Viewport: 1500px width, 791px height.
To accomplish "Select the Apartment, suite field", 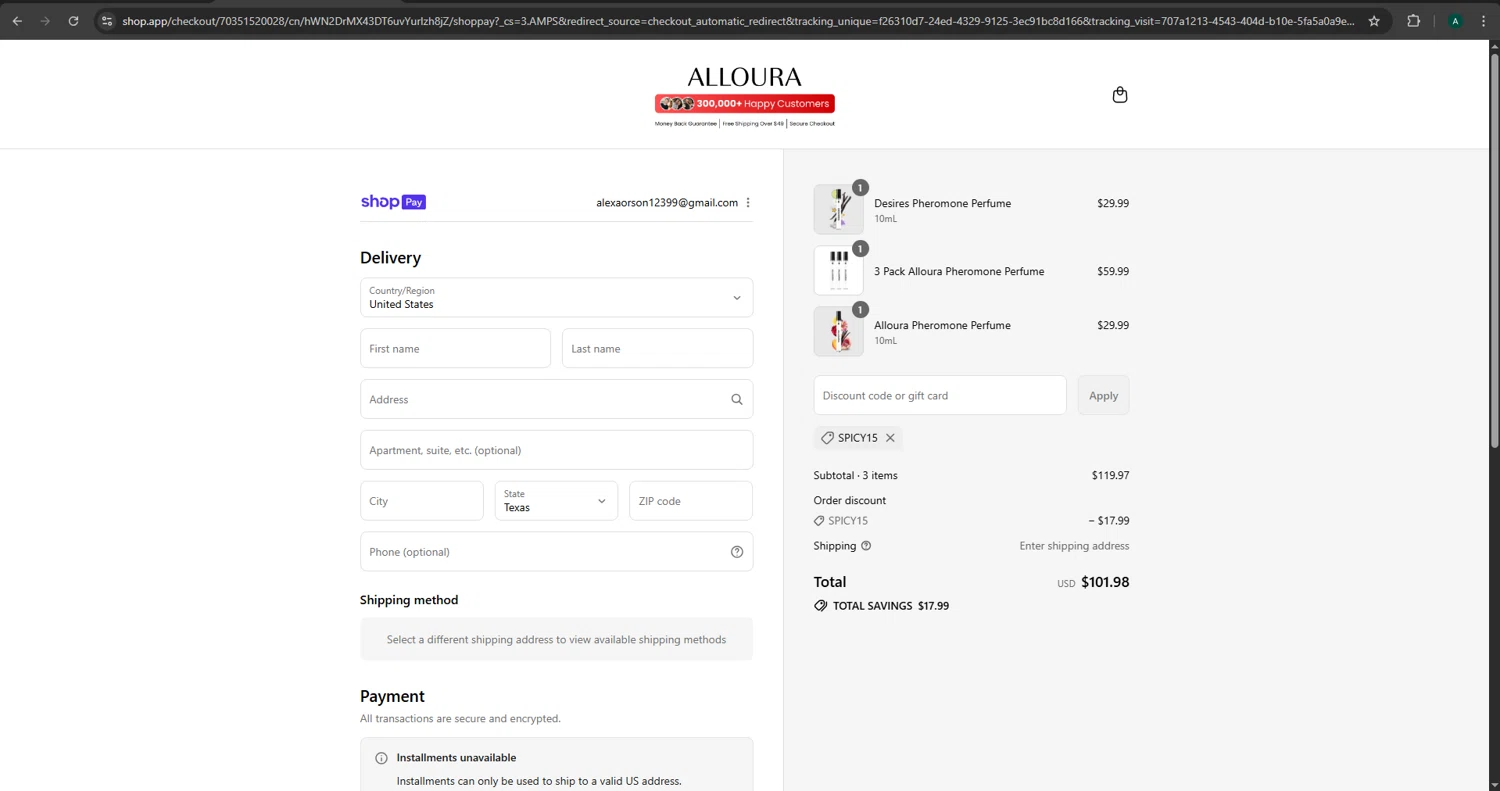I will point(557,450).
